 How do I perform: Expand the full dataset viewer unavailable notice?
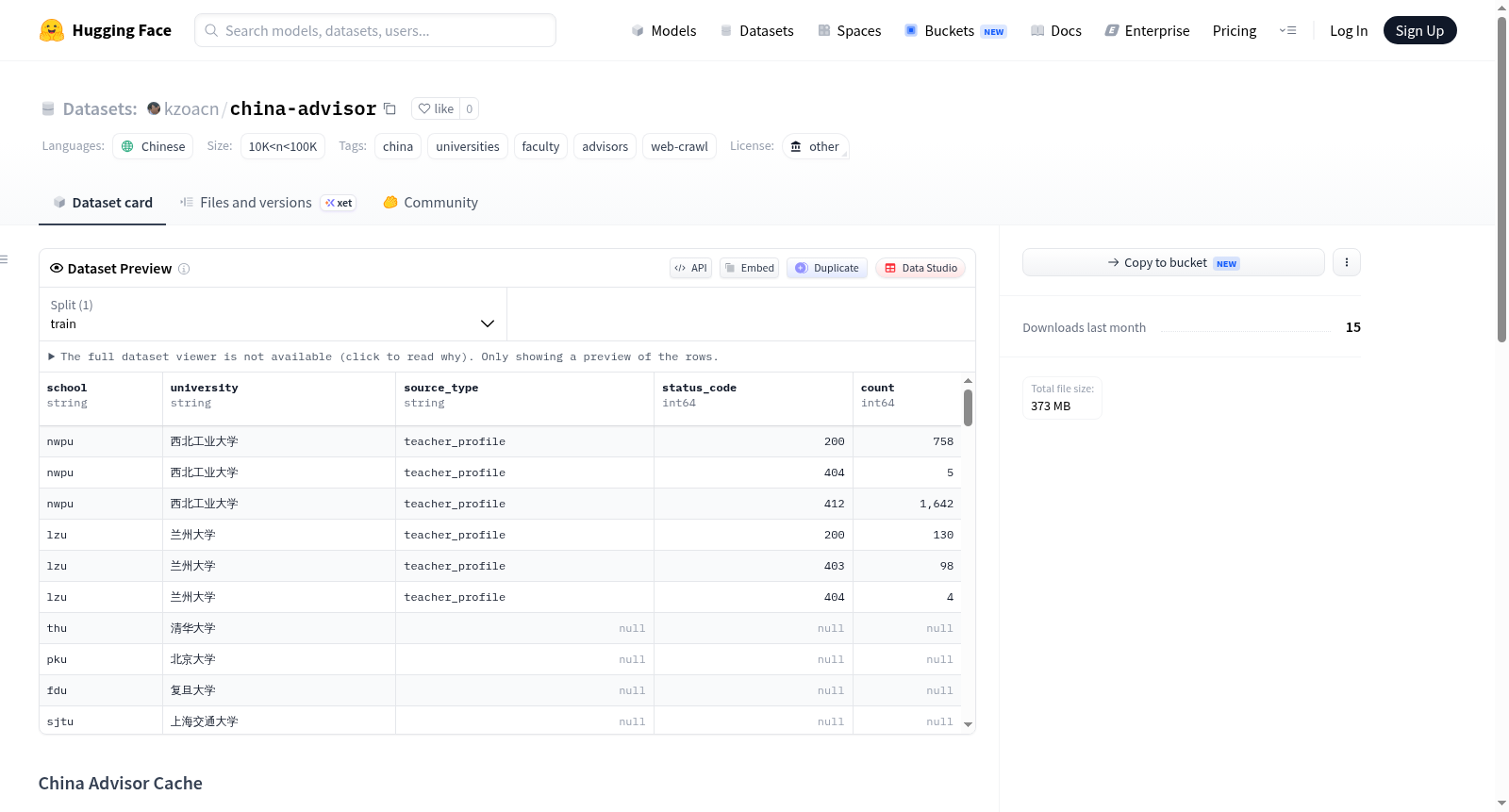[384, 356]
